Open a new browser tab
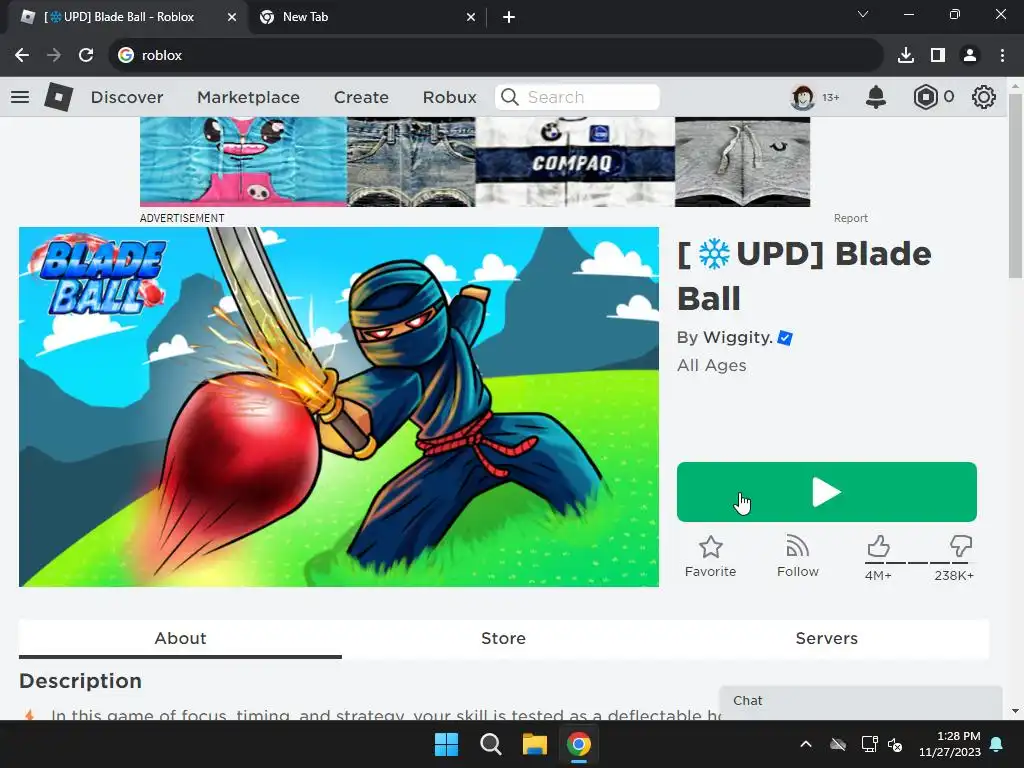1024x768 pixels. [x=509, y=17]
